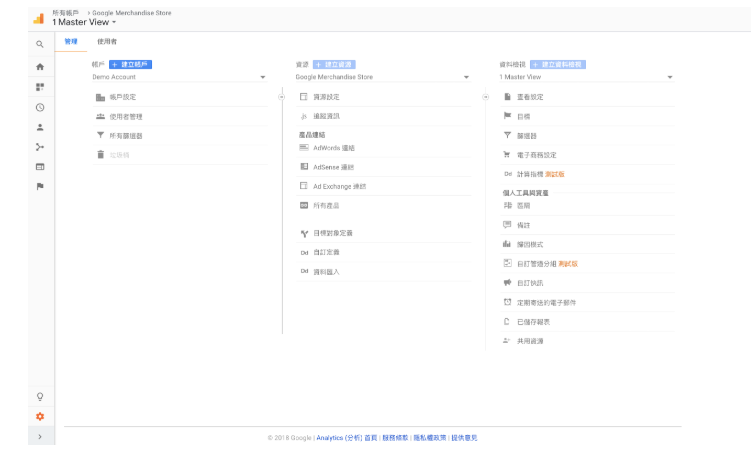The height and width of the screenshot is (454, 751).
Task: Click the 所有帳戶 breadcrumb
Action: (x=66, y=13)
